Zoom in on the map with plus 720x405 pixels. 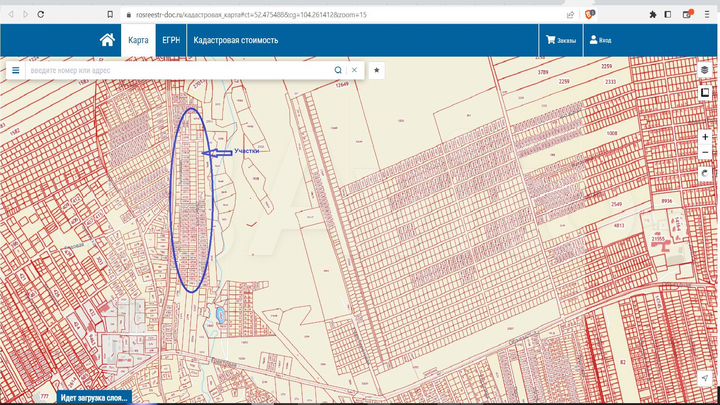click(705, 136)
